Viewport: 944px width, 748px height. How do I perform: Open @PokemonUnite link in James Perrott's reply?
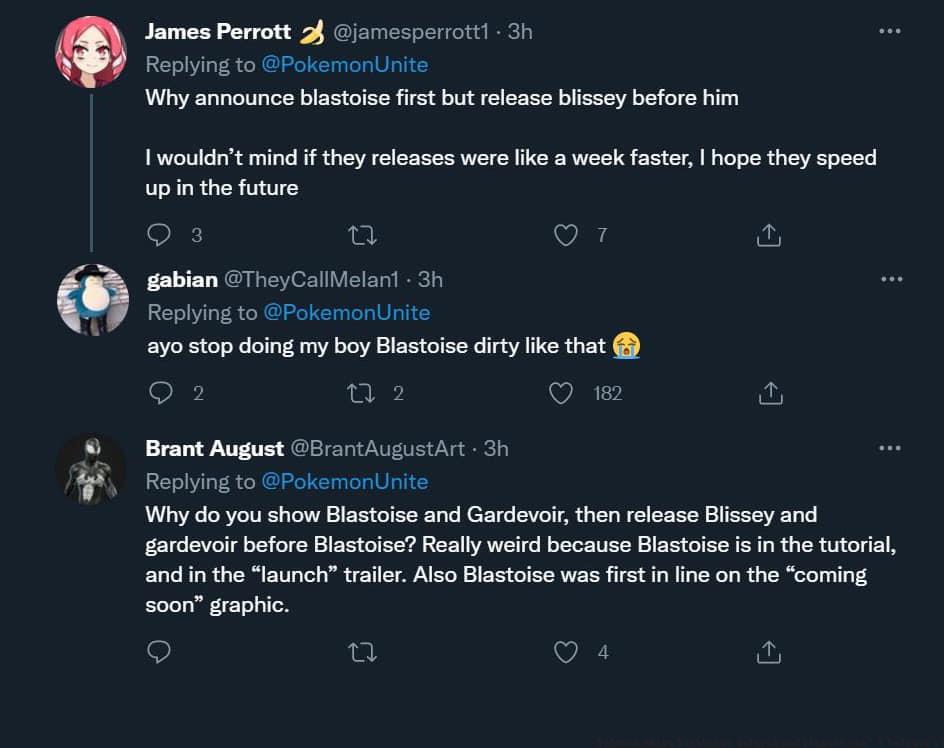click(344, 65)
